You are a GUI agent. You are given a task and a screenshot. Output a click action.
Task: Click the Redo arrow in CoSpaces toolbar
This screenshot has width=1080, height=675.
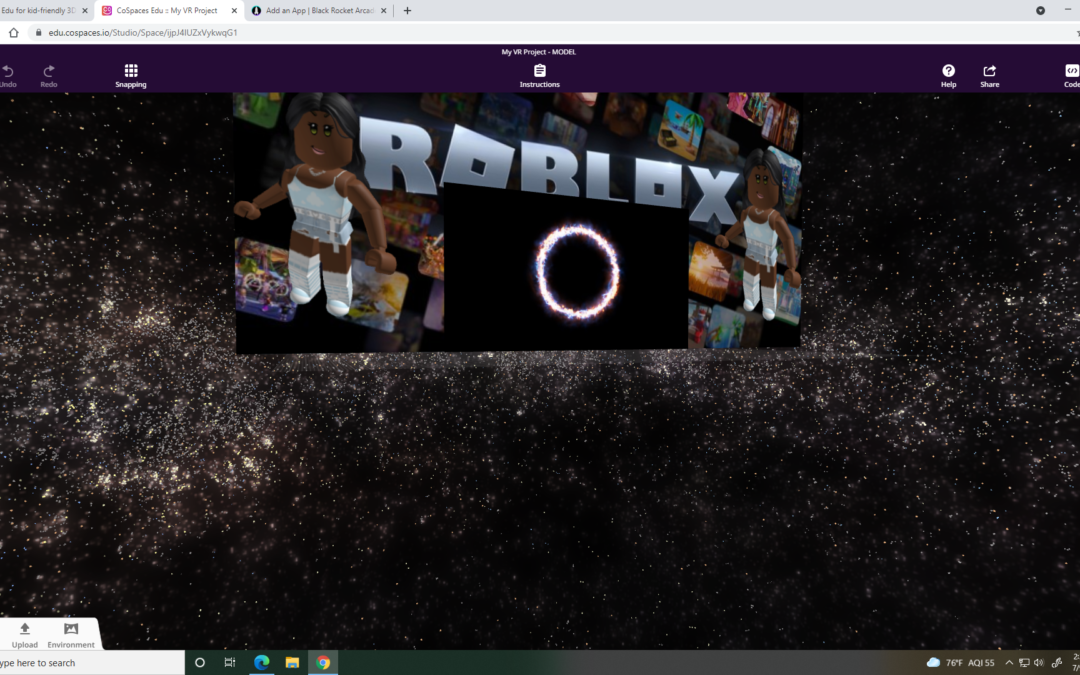click(x=49, y=76)
